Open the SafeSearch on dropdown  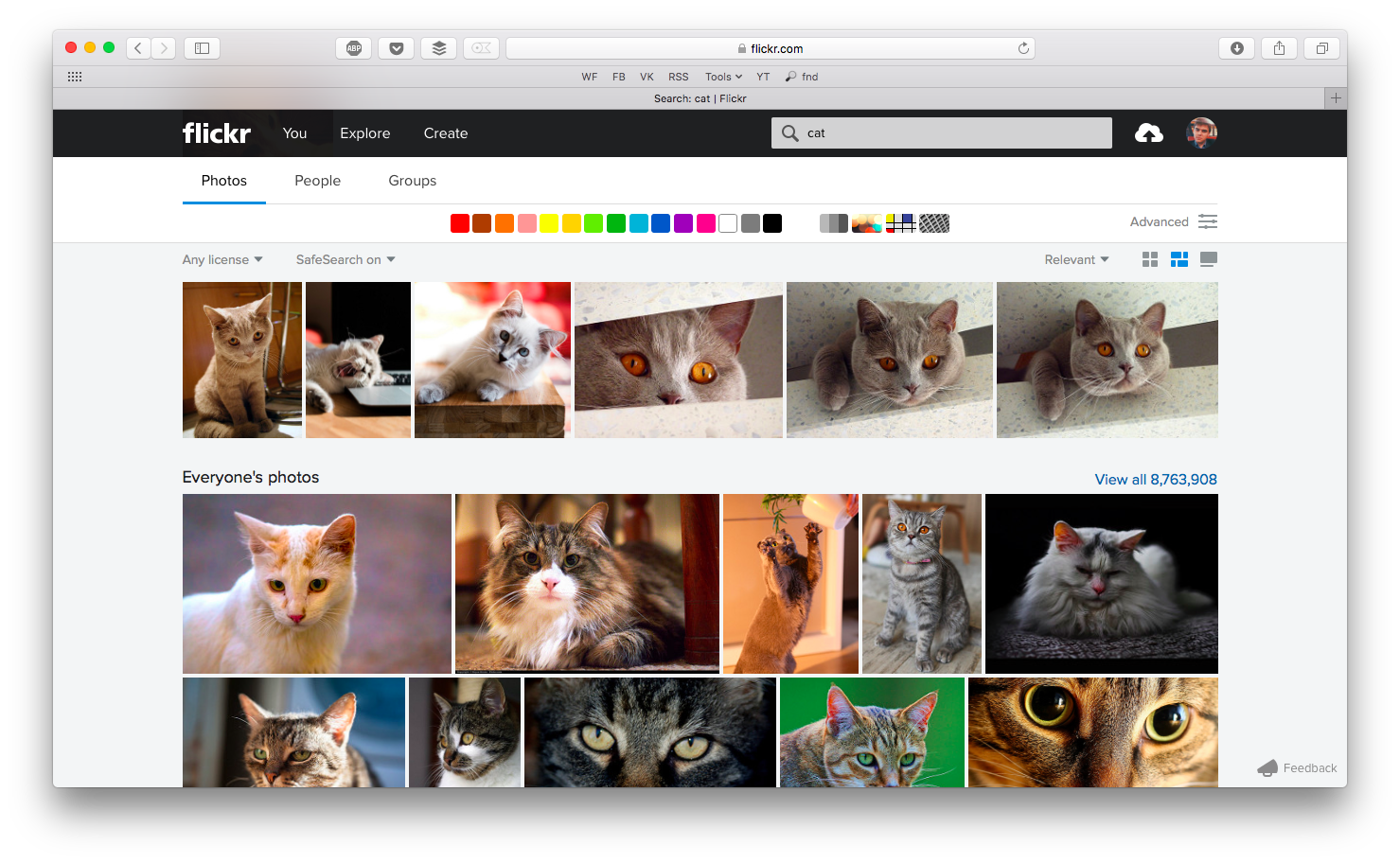pyautogui.click(x=345, y=259)
